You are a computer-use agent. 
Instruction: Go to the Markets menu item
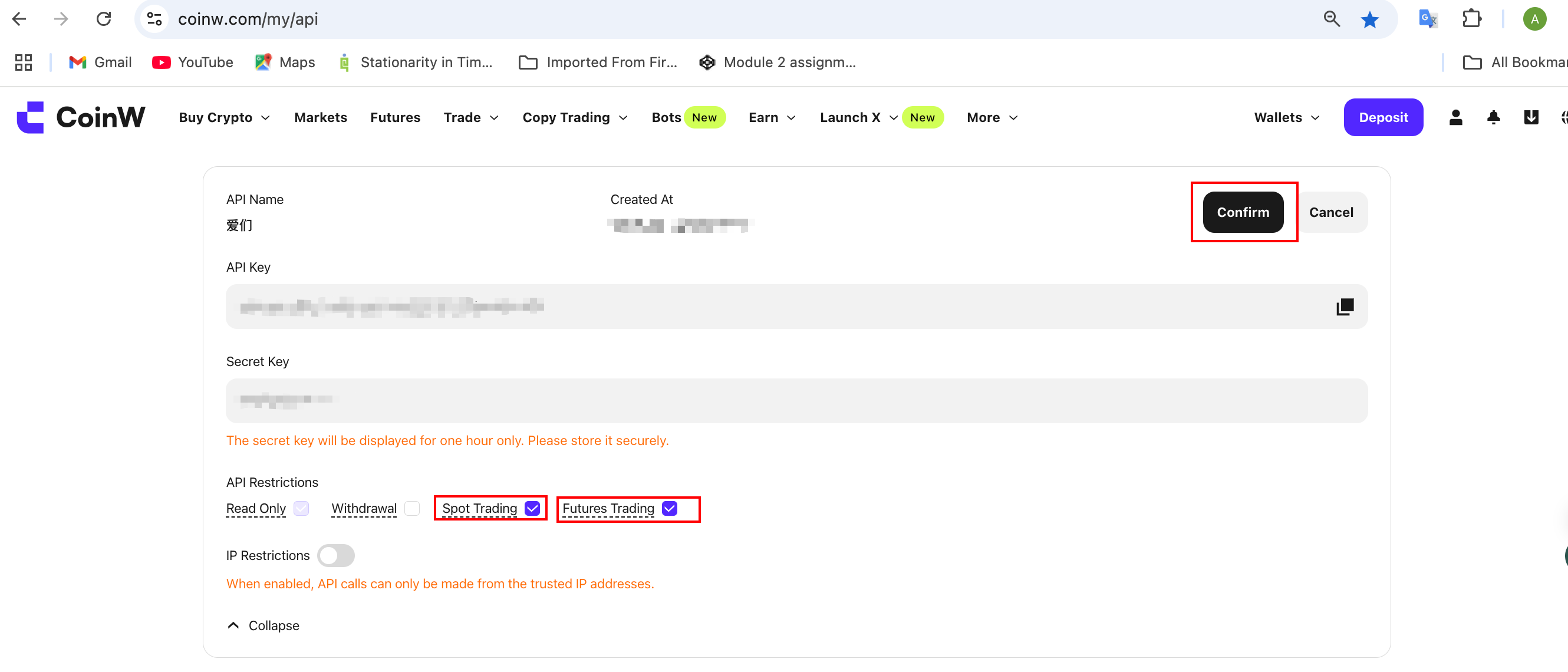click(320, 117)
